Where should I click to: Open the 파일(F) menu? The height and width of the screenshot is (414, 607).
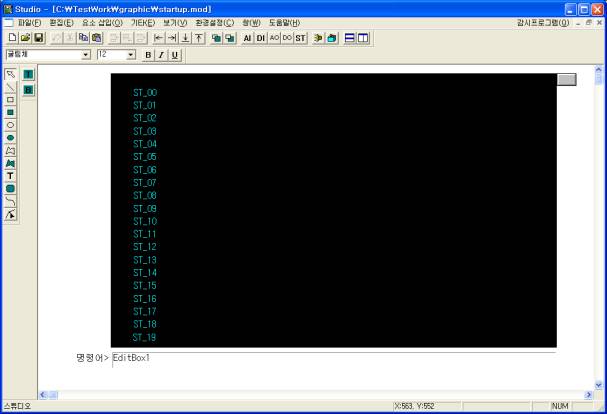coord(29,22)
